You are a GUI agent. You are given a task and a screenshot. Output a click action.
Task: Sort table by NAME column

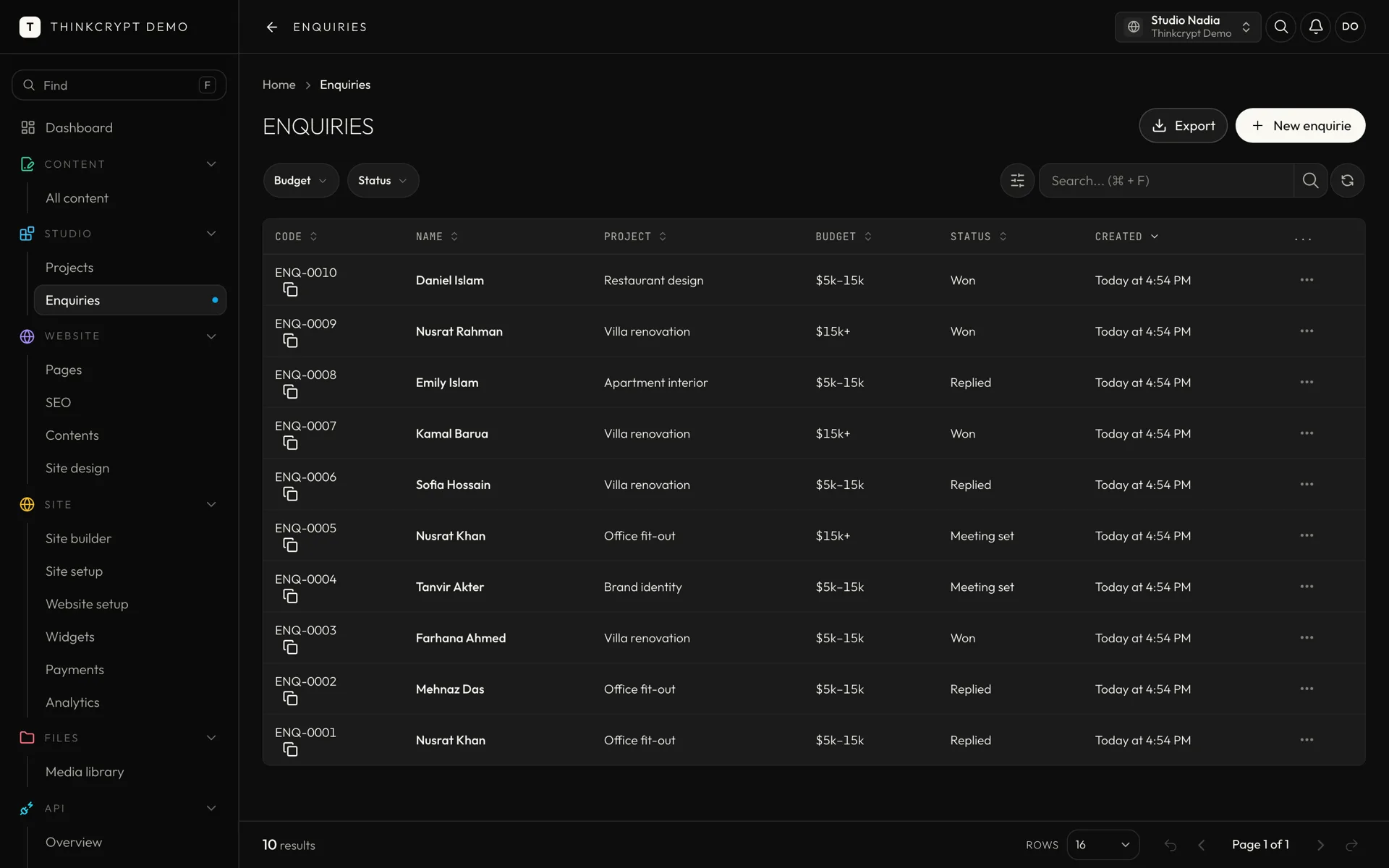[x=436, y=237]
